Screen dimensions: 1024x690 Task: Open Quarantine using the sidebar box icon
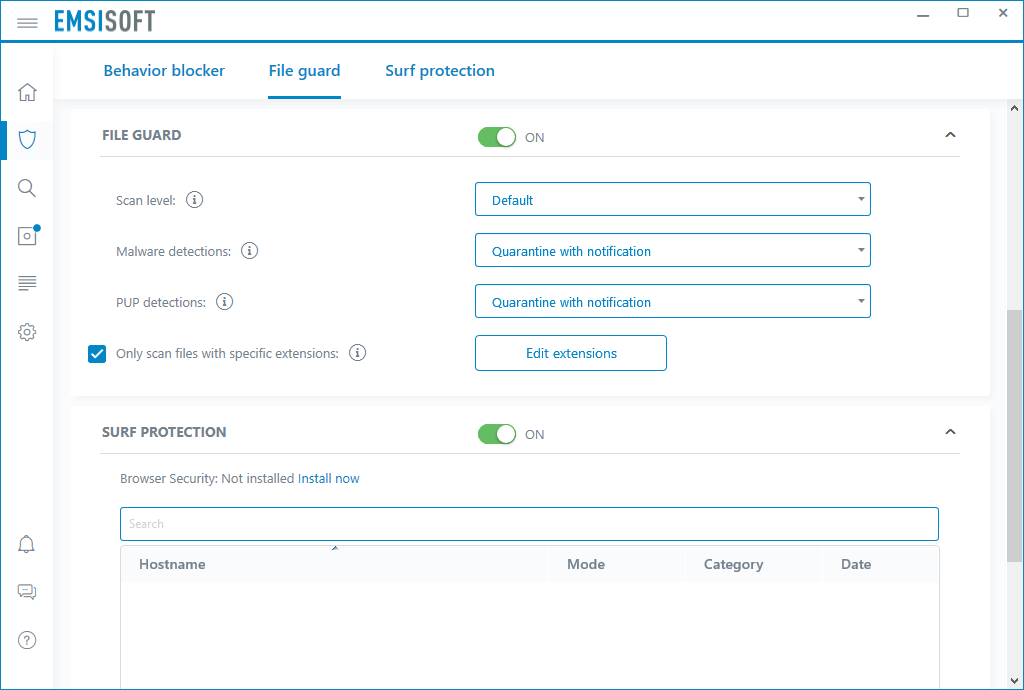tap(27, 235)
